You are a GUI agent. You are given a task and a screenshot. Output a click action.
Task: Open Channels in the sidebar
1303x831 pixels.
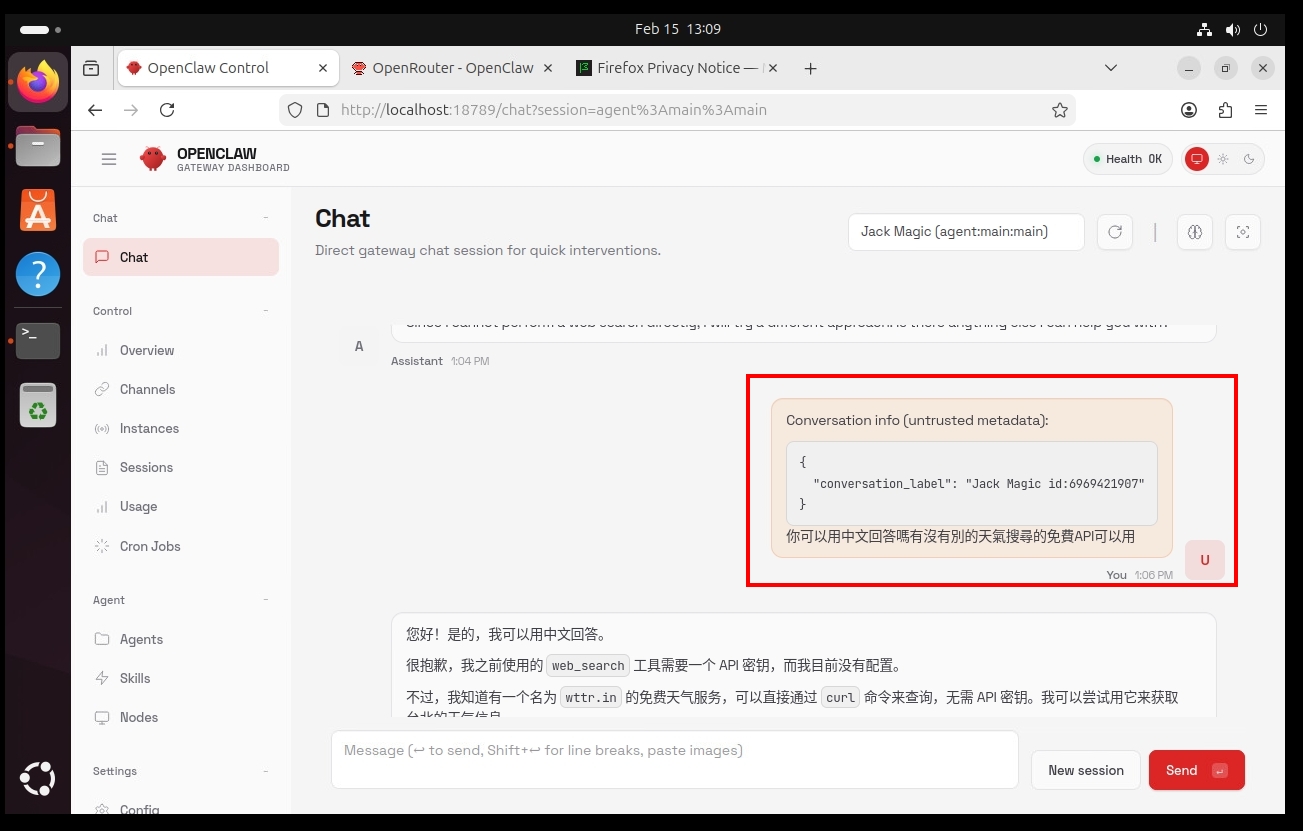147,389
